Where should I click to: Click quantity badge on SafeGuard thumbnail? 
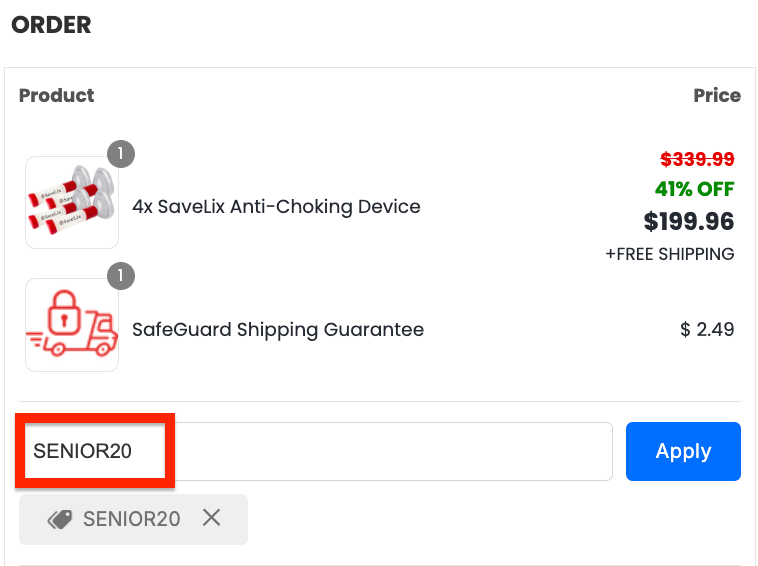(x=120, y=276)
